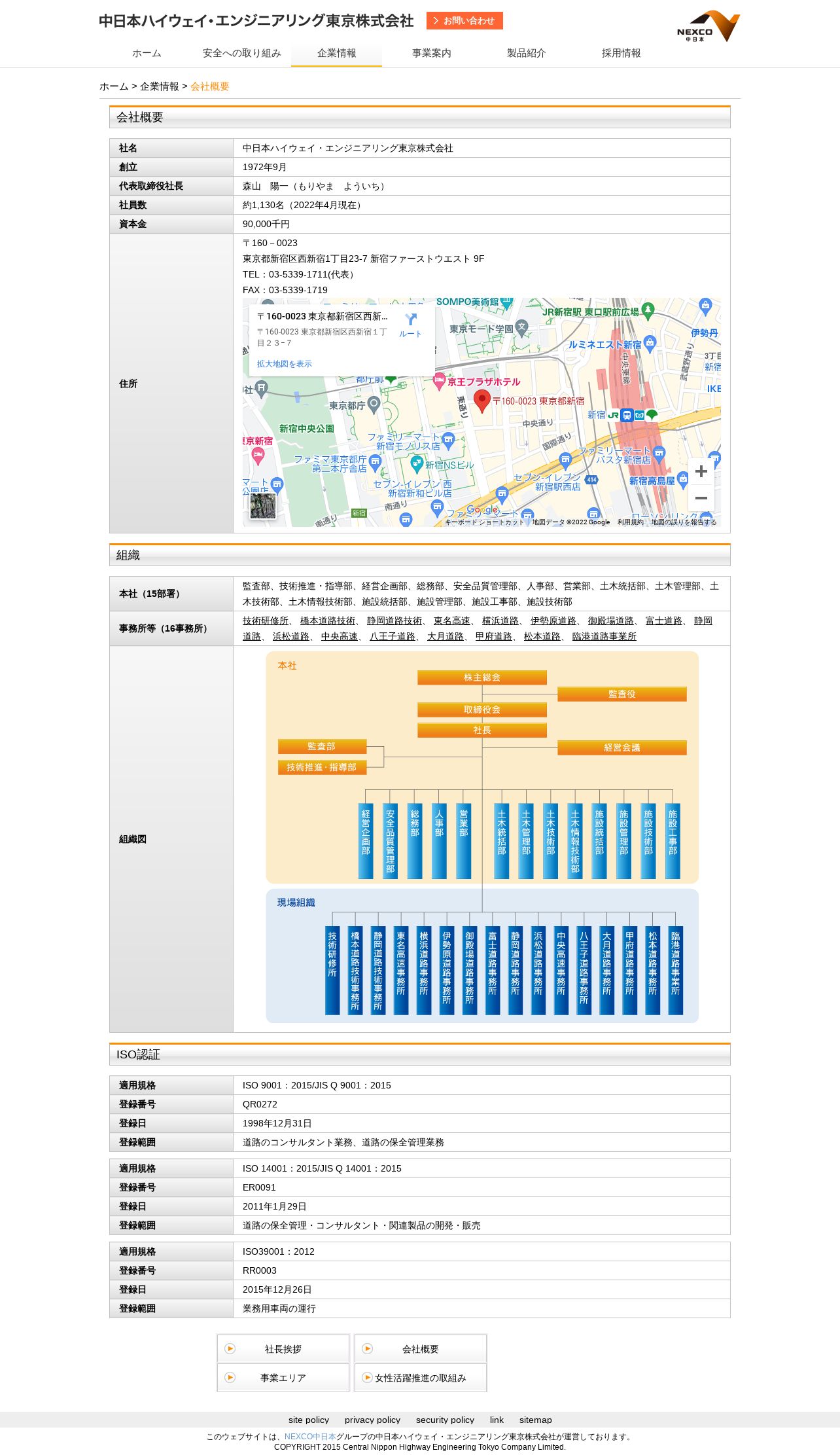The height and width of the screenshot is (1455, 840).
Task: Open the 採用情報 menu
Action: pos(621,53)
